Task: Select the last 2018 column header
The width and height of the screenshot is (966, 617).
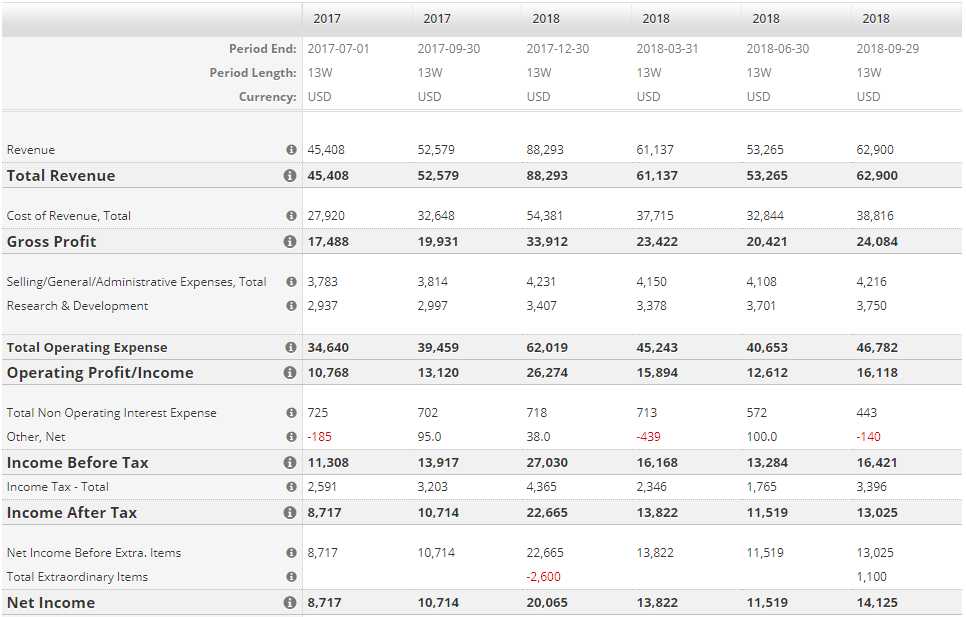Action: [x=875, y=18]
